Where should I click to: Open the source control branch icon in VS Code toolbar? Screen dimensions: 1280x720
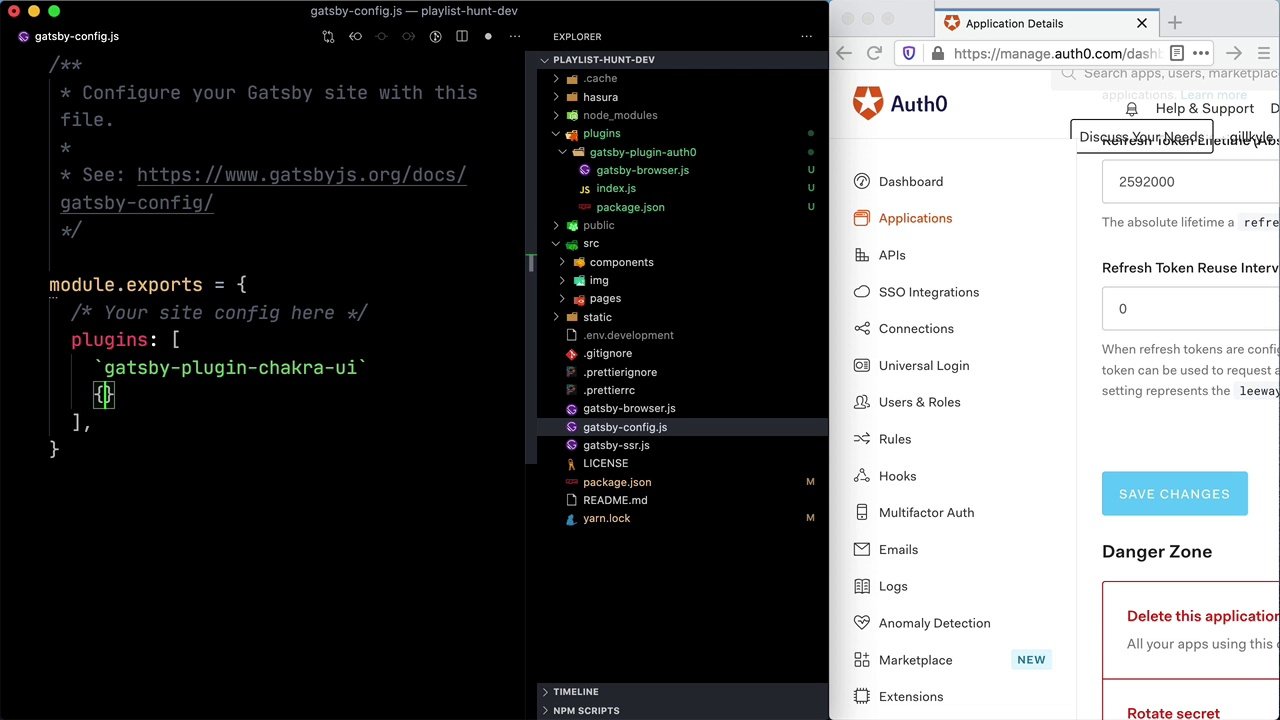[328, 36]
